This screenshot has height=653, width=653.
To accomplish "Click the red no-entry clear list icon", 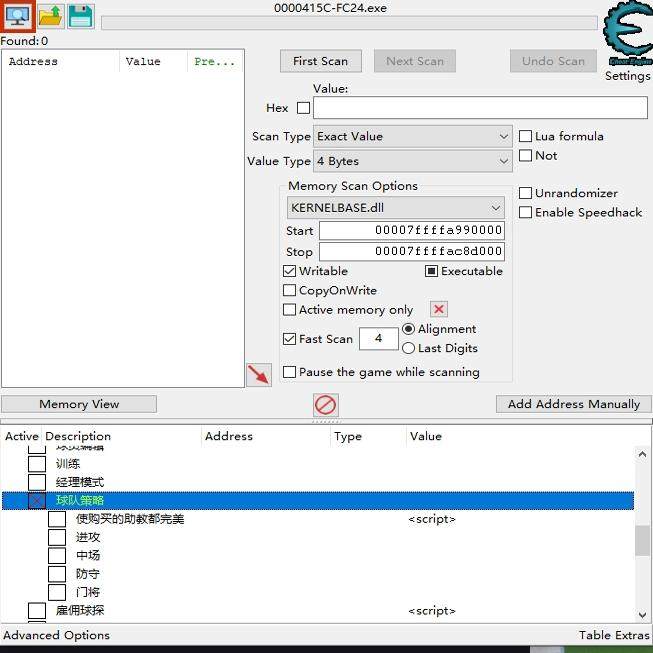I will coord(326,405).
